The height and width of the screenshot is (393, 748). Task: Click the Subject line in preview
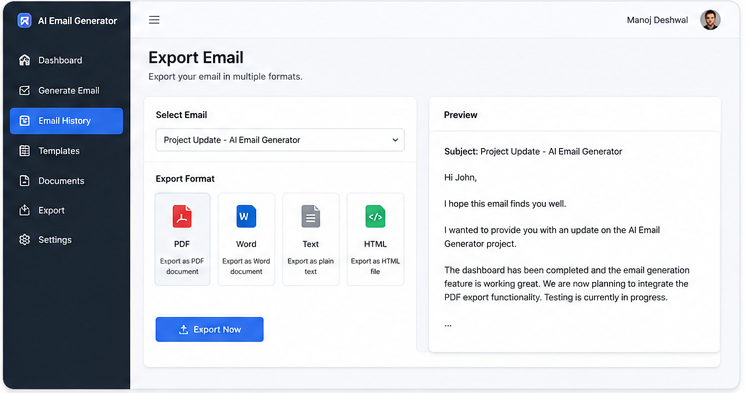[x=533, y=151]
